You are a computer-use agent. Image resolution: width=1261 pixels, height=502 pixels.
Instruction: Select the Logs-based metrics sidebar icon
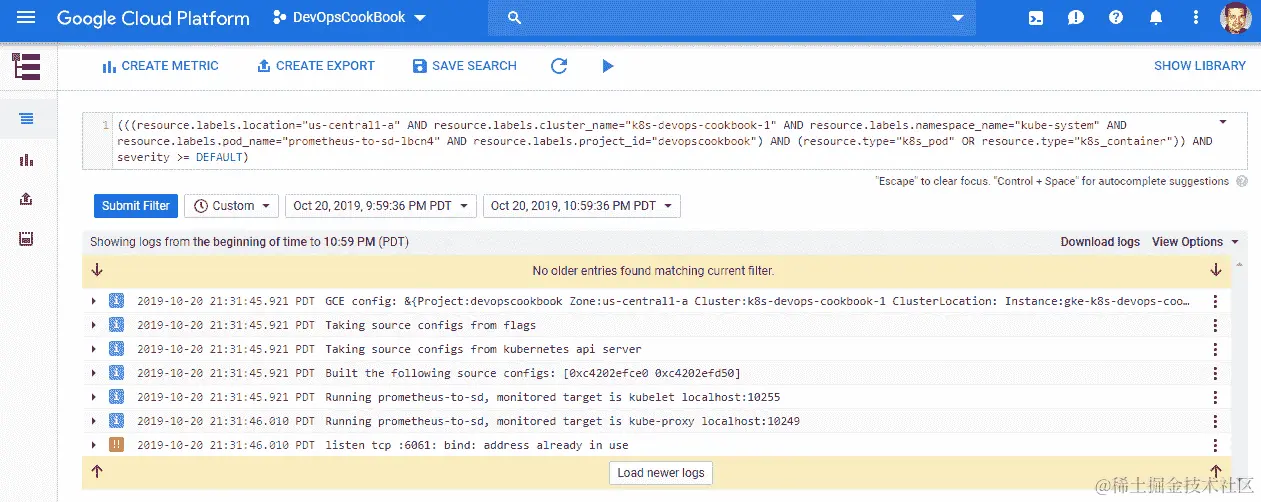tap(27, 159)
